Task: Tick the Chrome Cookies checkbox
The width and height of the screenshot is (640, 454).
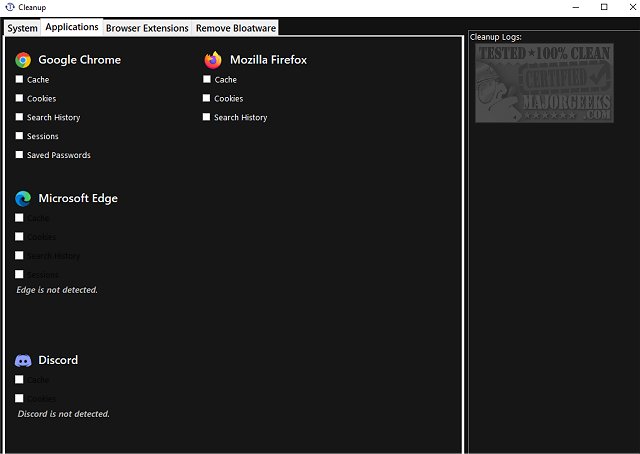Action: point(19,98)
